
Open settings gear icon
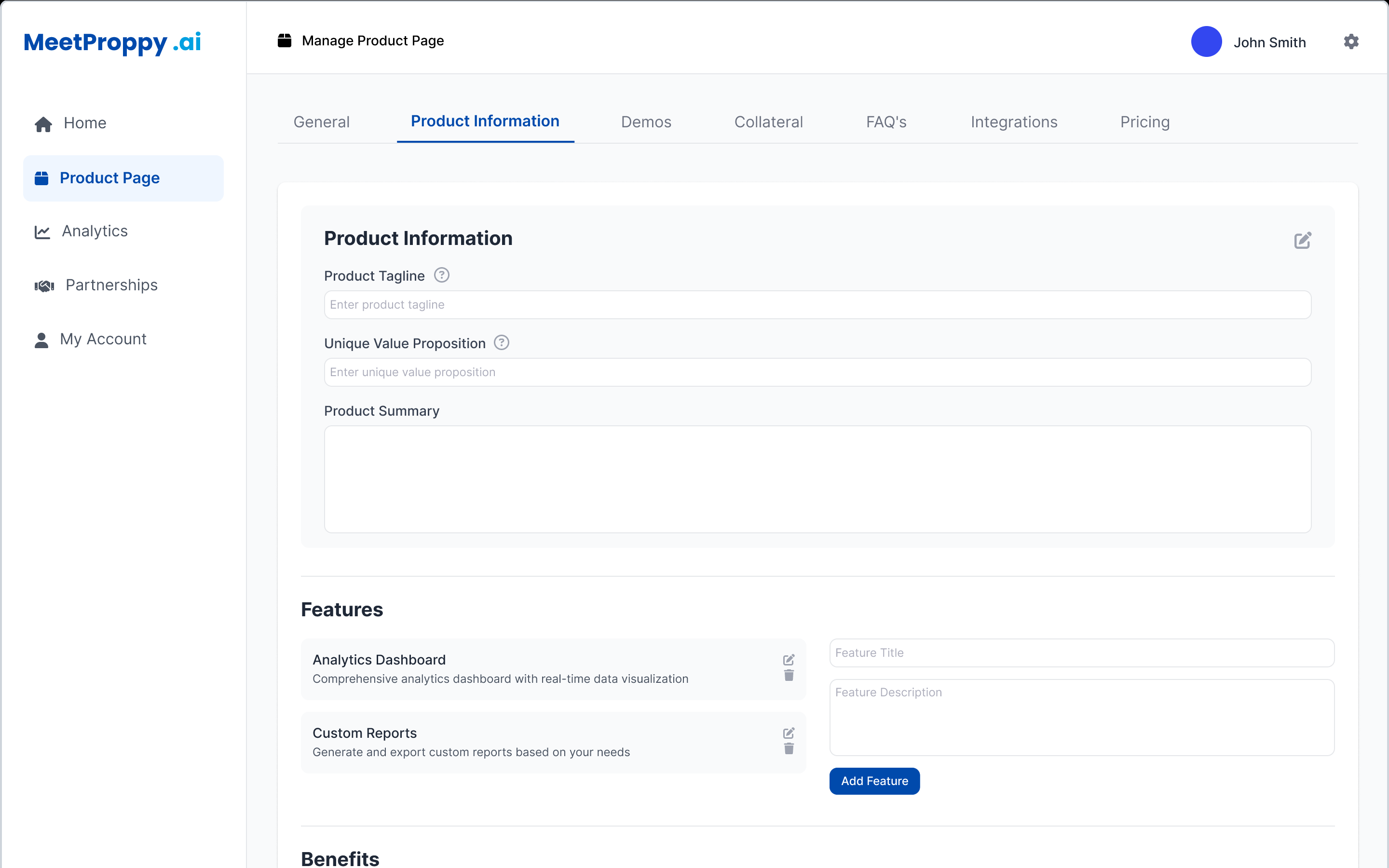pos(1351,41)
